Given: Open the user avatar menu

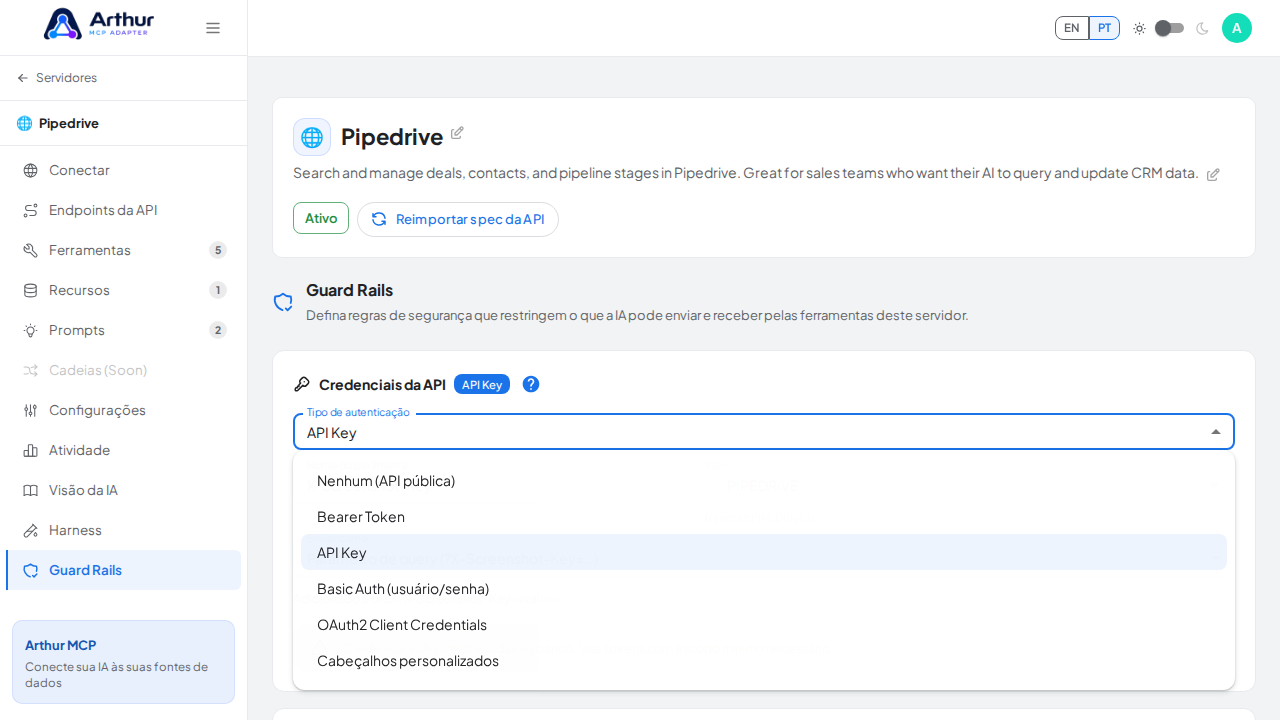Looking at the screenshot, I should [x=1237, y=28].
